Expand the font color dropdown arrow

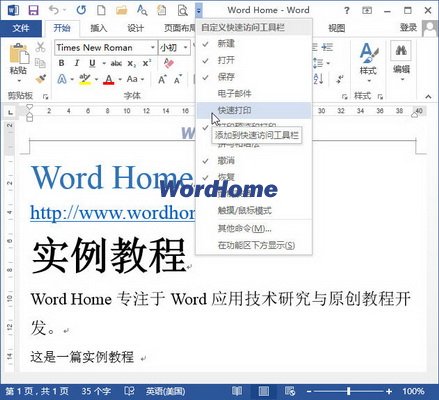(x=120, y=79)
